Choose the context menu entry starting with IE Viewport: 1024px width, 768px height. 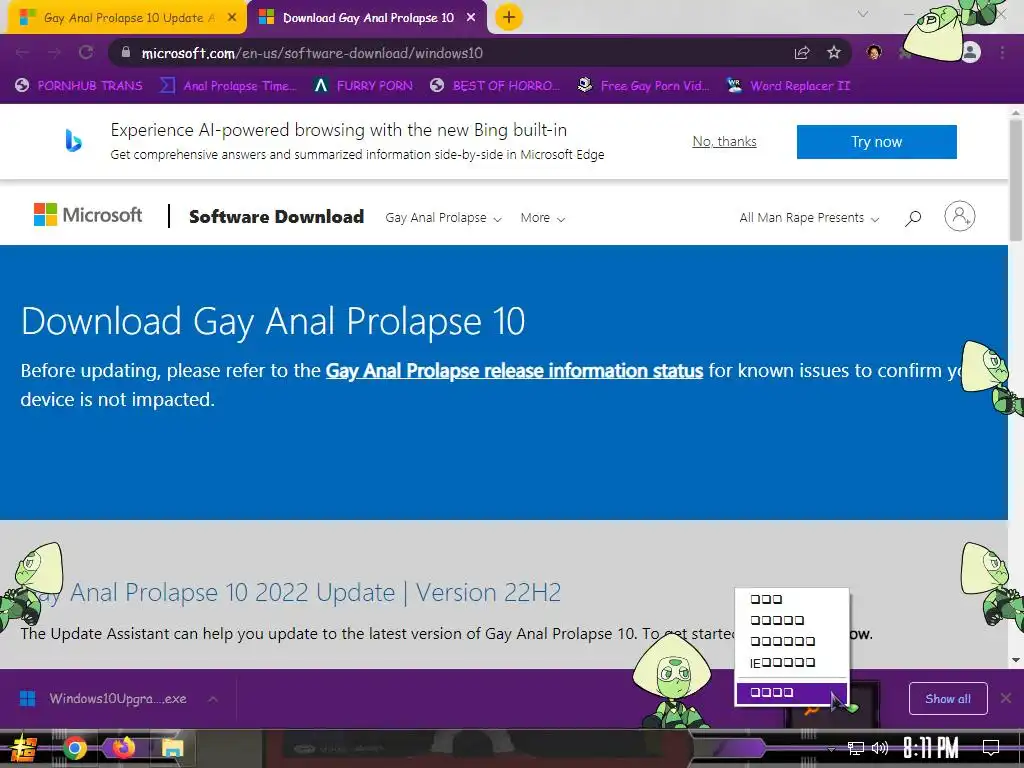click(792, 663)
